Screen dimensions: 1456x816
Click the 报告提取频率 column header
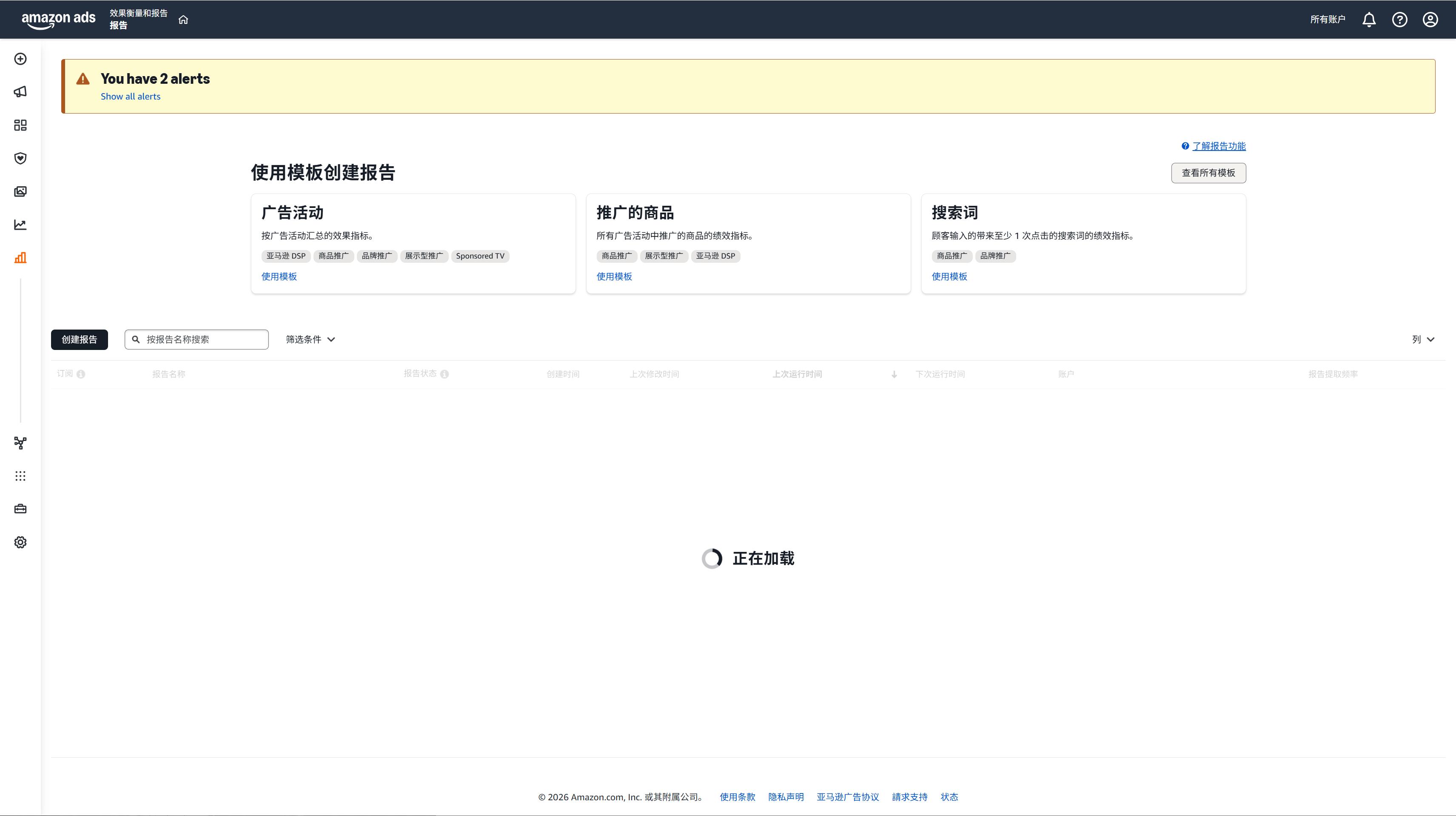[1333, 374]
